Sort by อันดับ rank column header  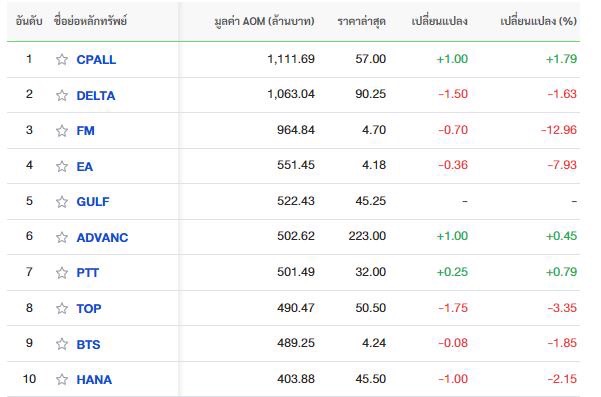[29, 21]
